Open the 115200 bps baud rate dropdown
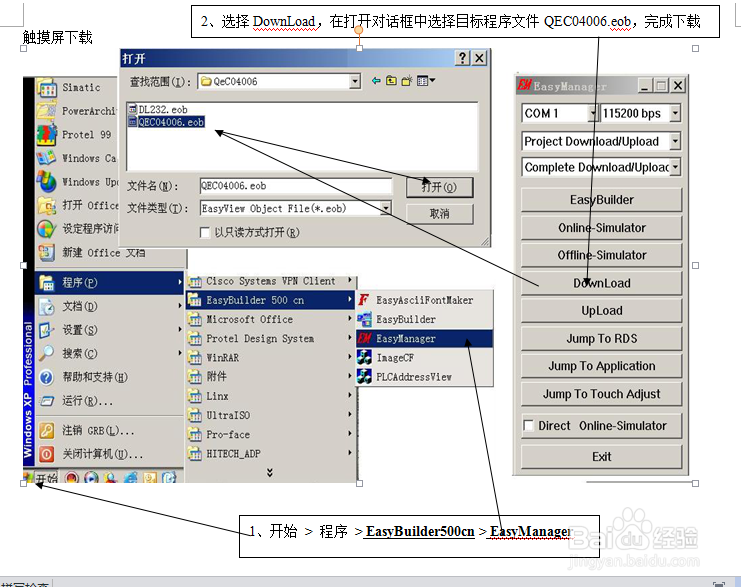This screenshot has height=587, width=741. [675, 113]
